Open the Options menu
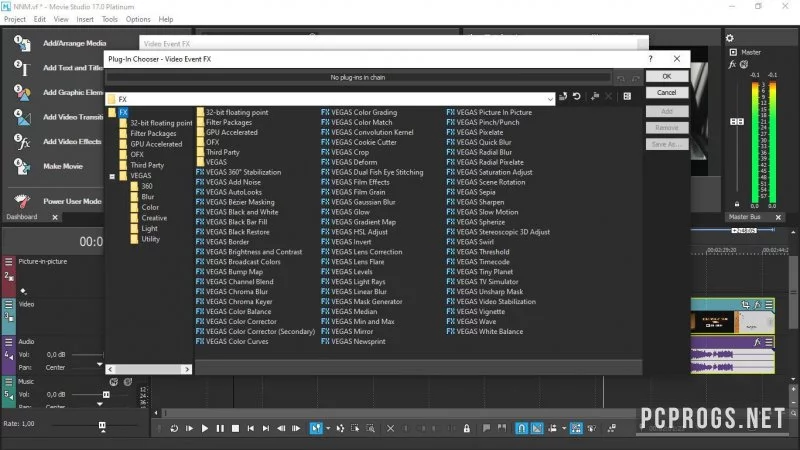This screenshot has width=800, height=450. point(138,19)
